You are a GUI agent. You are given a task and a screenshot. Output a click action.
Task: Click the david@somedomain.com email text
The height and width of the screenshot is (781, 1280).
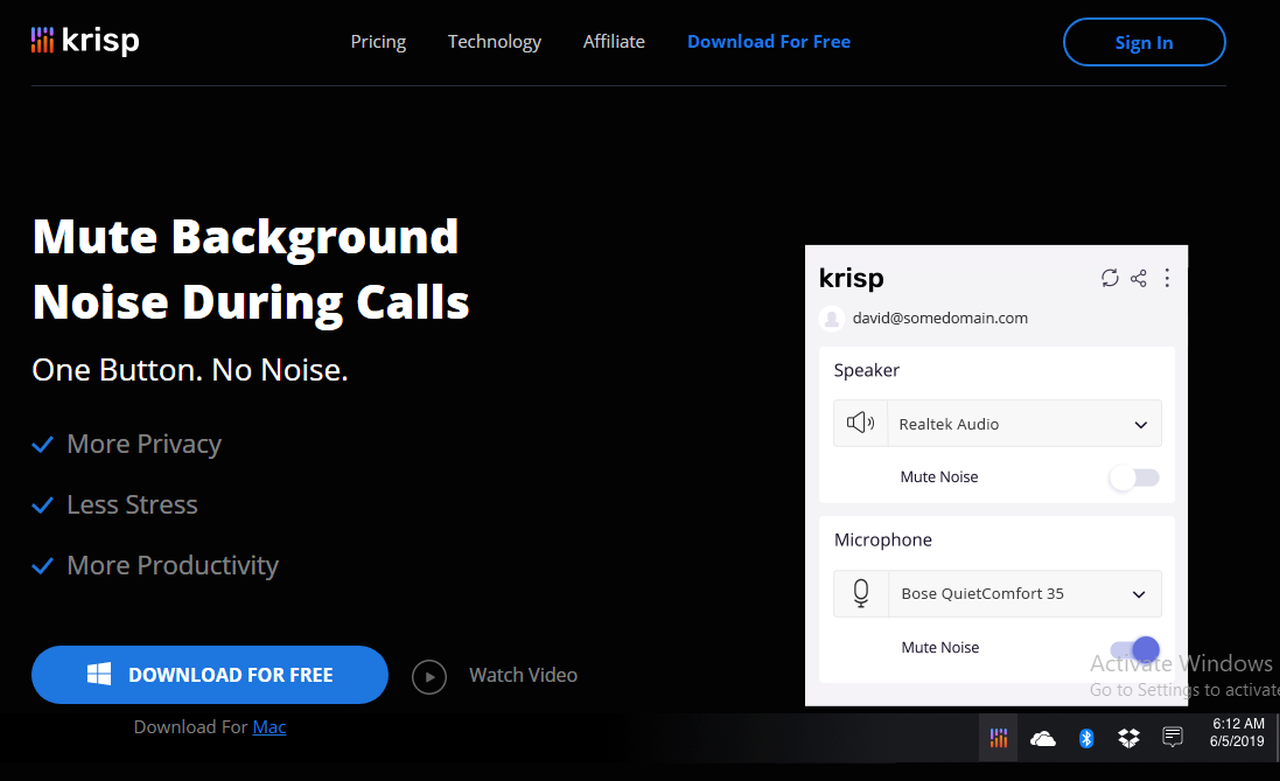(940, 318)
